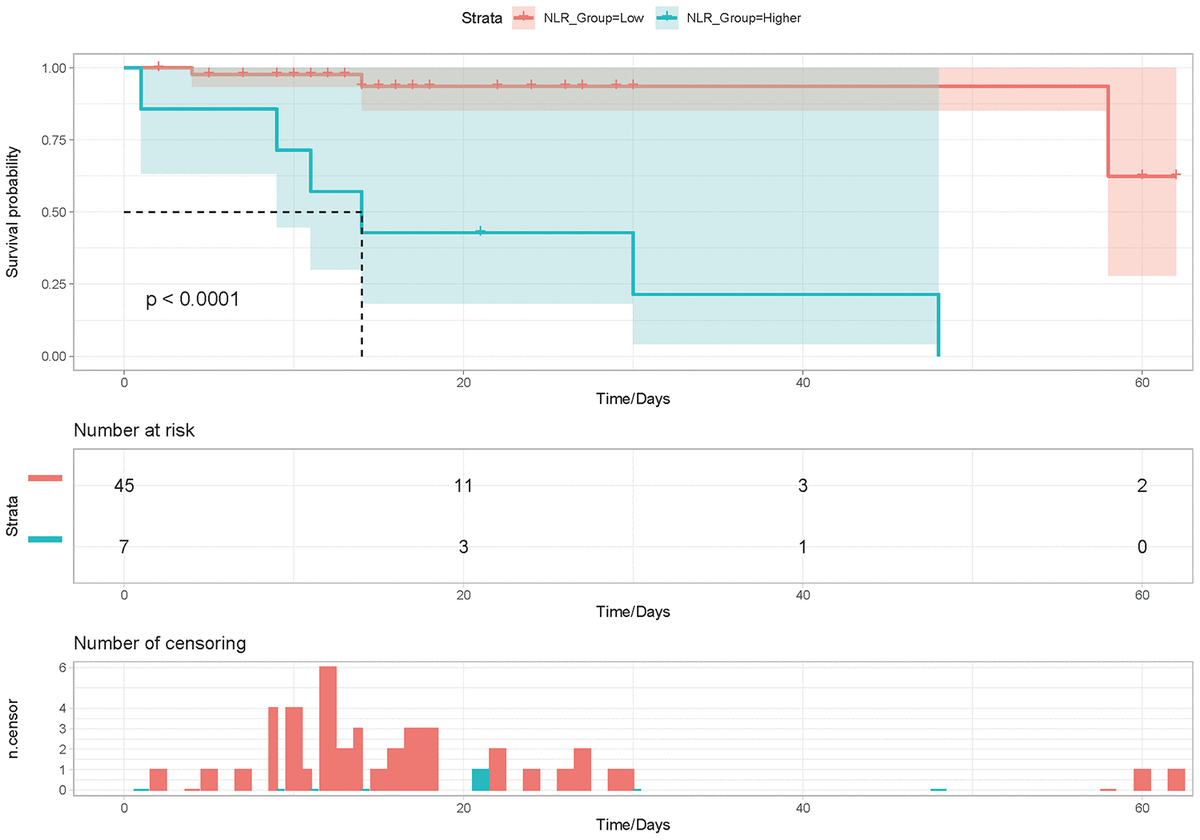1200x840 pixels.
Task: Click the NLR_Group=Low legend swatch
Action: (525, 18)
